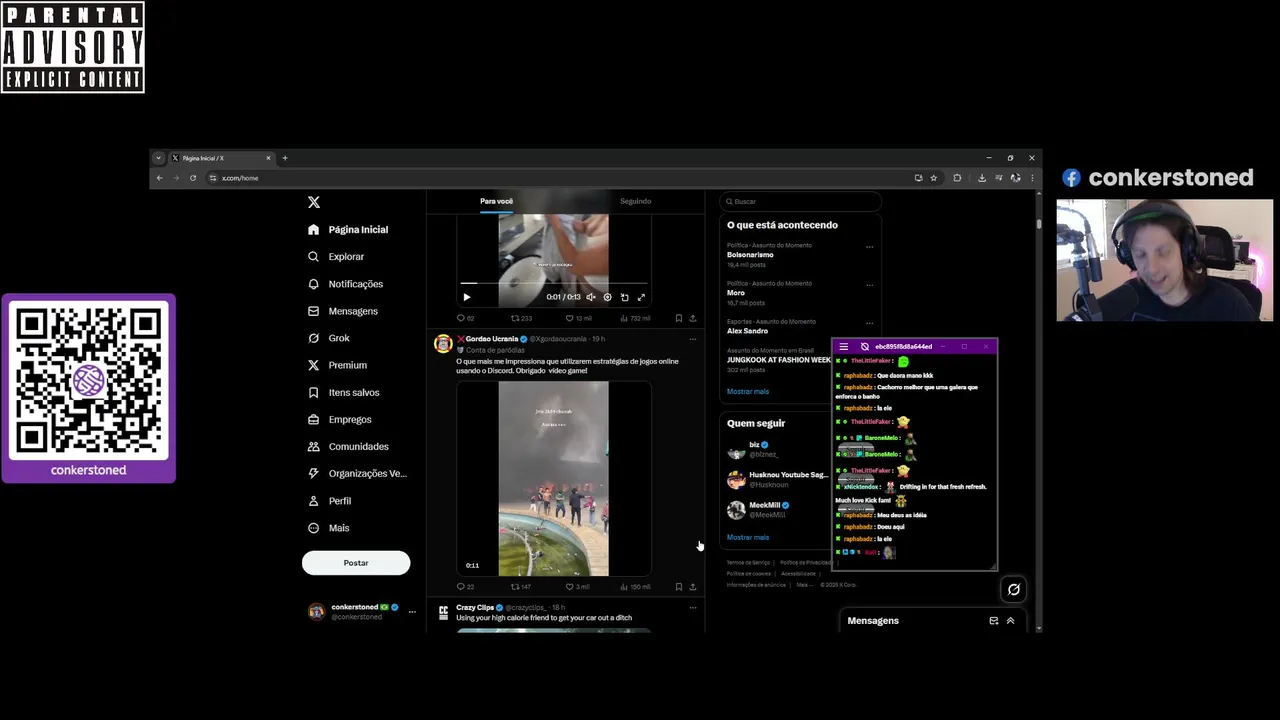Open Bolsonarismo trend options ellipsis

click(x=869, y=246)
